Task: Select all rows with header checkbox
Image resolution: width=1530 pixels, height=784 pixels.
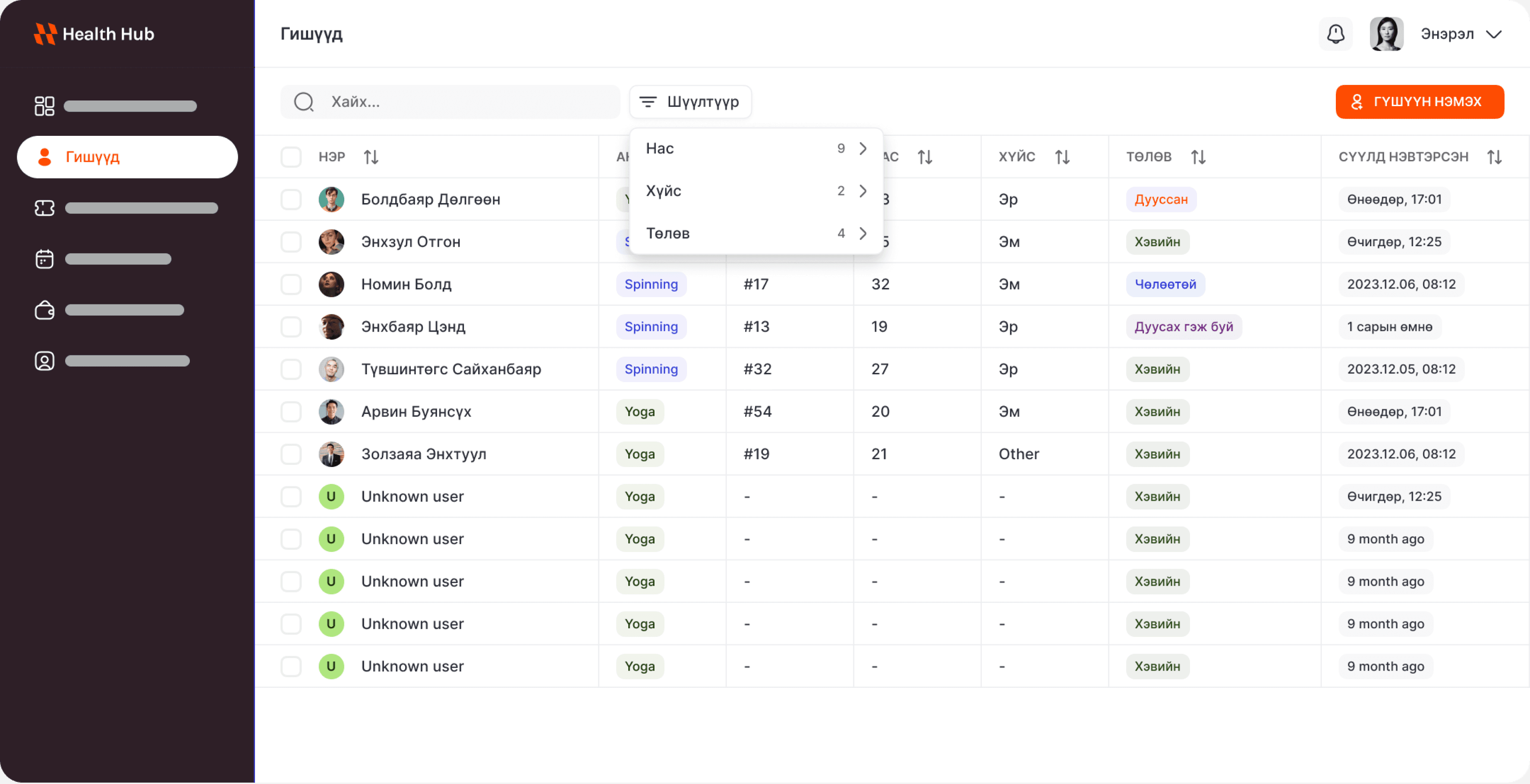Action: pos(291,157)
